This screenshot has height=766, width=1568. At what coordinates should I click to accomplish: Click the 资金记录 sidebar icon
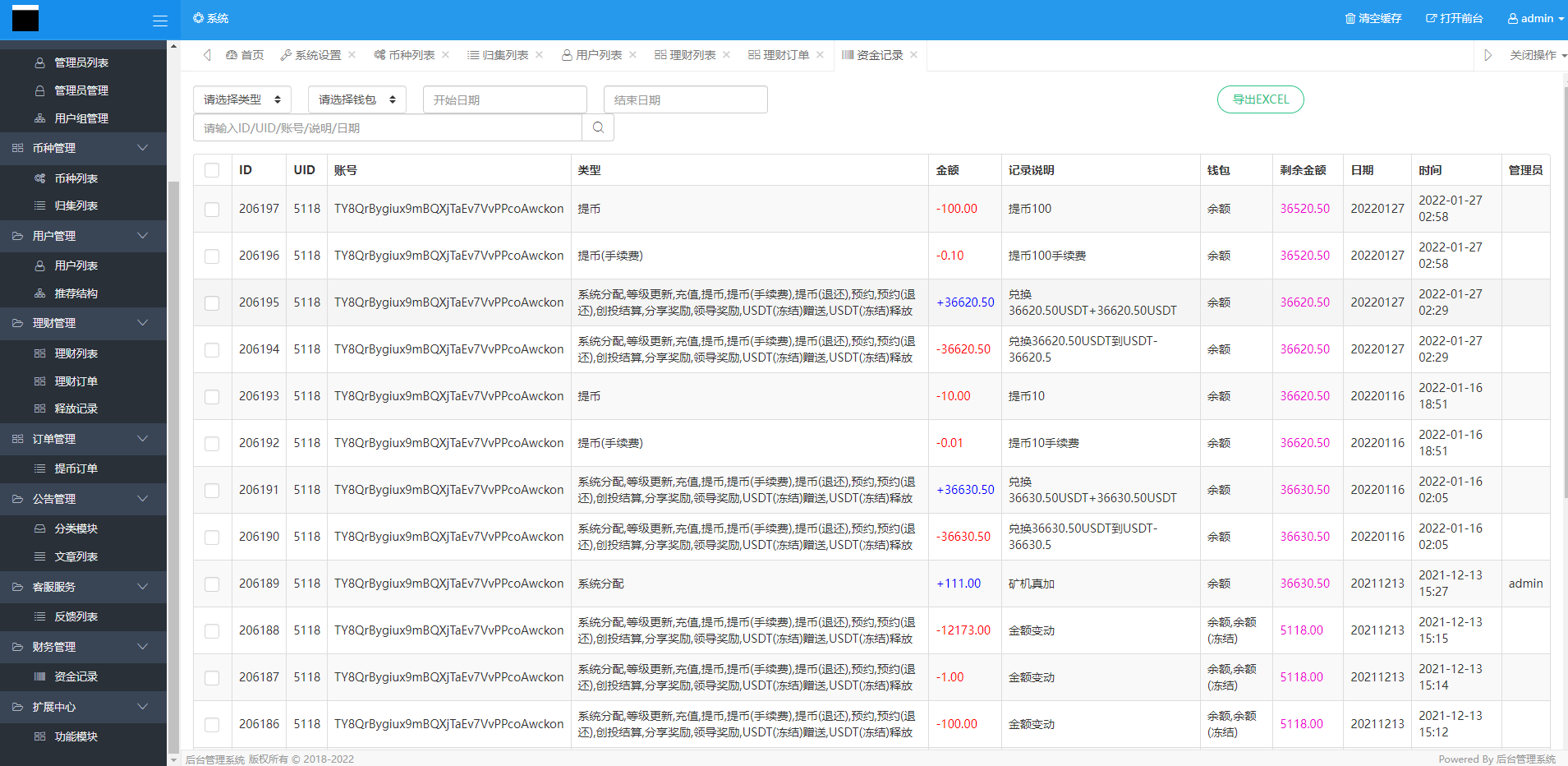click(38, 676)
